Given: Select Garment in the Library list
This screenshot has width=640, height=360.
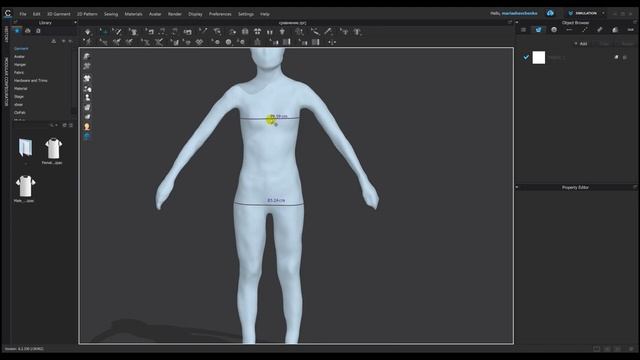Looking at the screenshot, I should pos(21,49).
